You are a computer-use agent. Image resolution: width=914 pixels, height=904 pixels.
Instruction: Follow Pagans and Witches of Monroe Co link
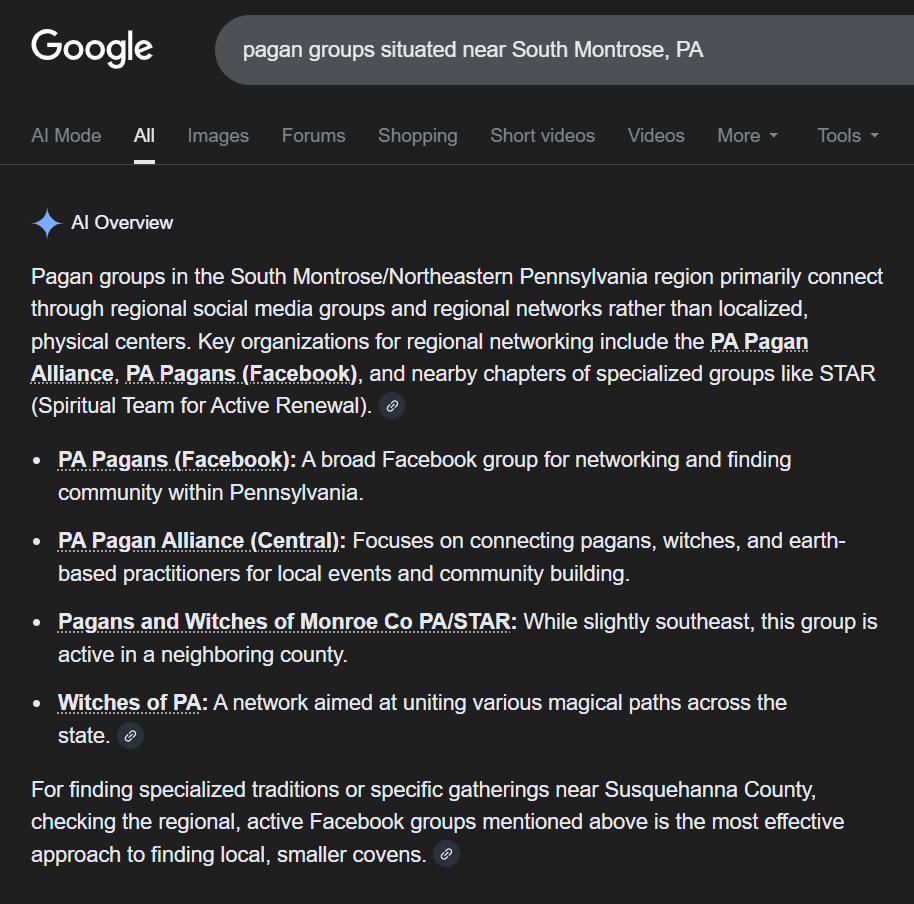tap(285, 622)
